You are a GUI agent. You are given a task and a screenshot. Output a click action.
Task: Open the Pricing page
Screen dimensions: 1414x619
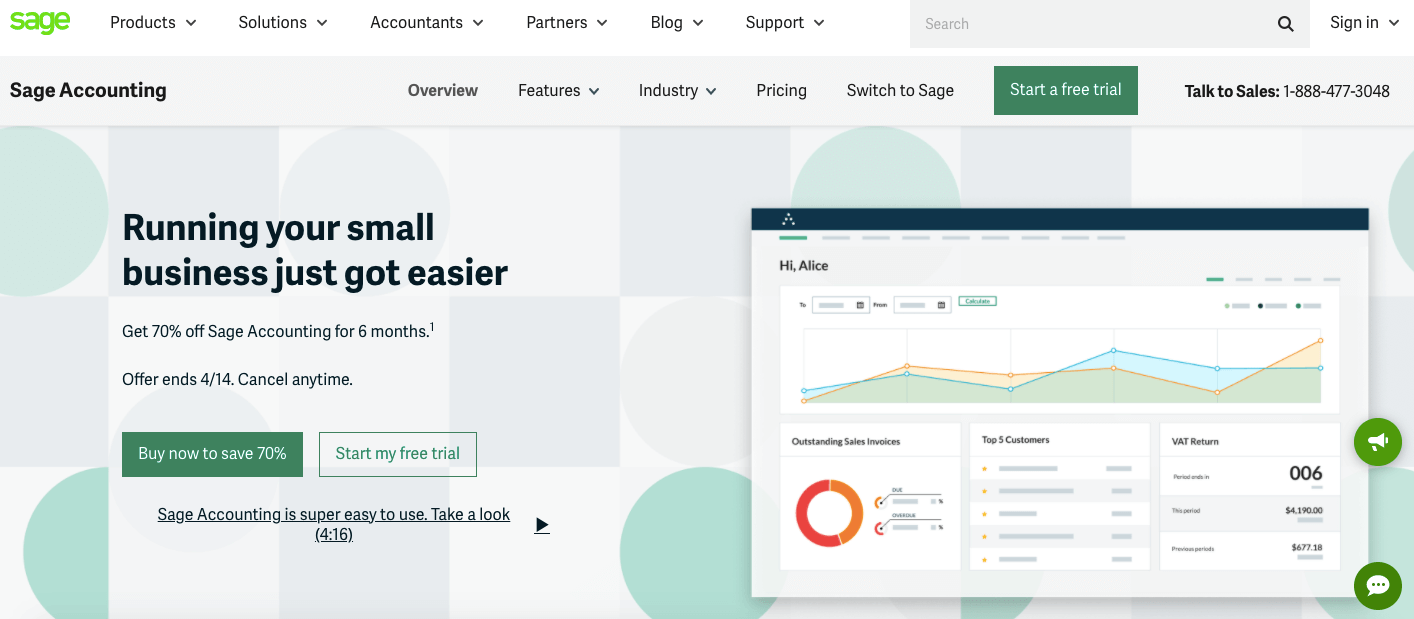click(x=781, y=90)
